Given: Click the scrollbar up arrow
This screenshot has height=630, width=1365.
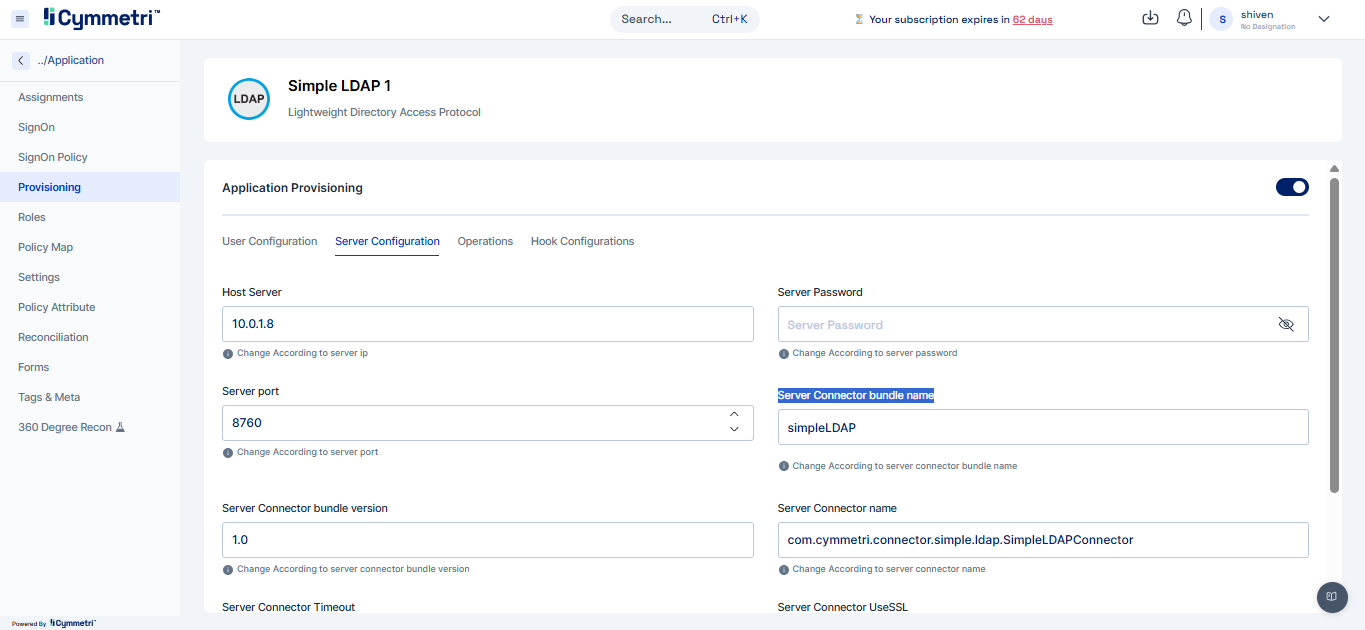Looking at the screenshot, I should [x=1334, y=169].
